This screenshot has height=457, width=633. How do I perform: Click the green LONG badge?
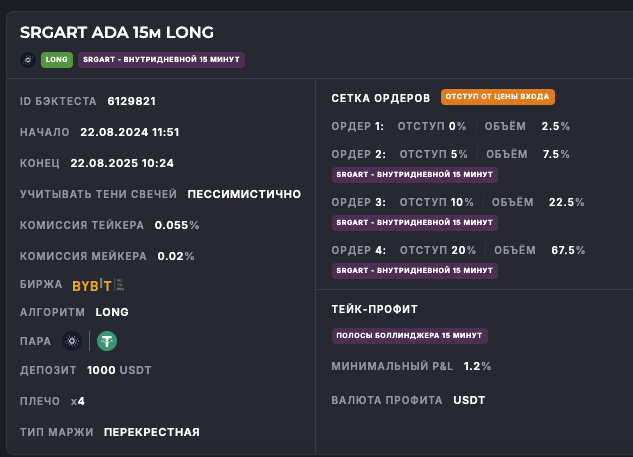click(x=56, y=60)
